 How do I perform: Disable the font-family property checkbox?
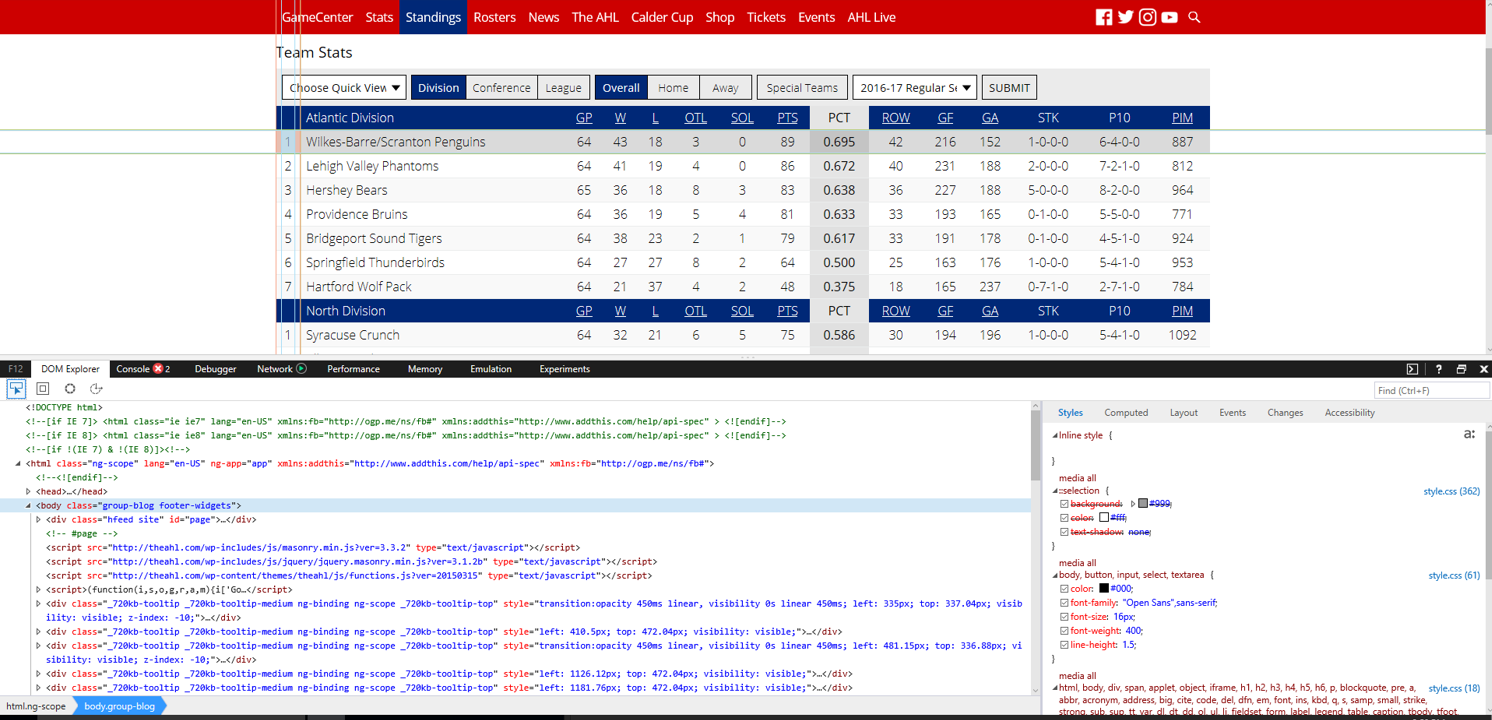[x=1064, y=603]
